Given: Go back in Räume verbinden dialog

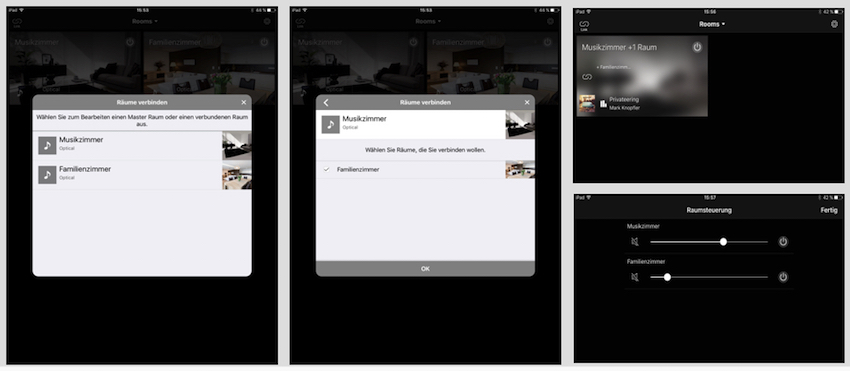Looking at the screenshot, I should (x=326, y=103).
